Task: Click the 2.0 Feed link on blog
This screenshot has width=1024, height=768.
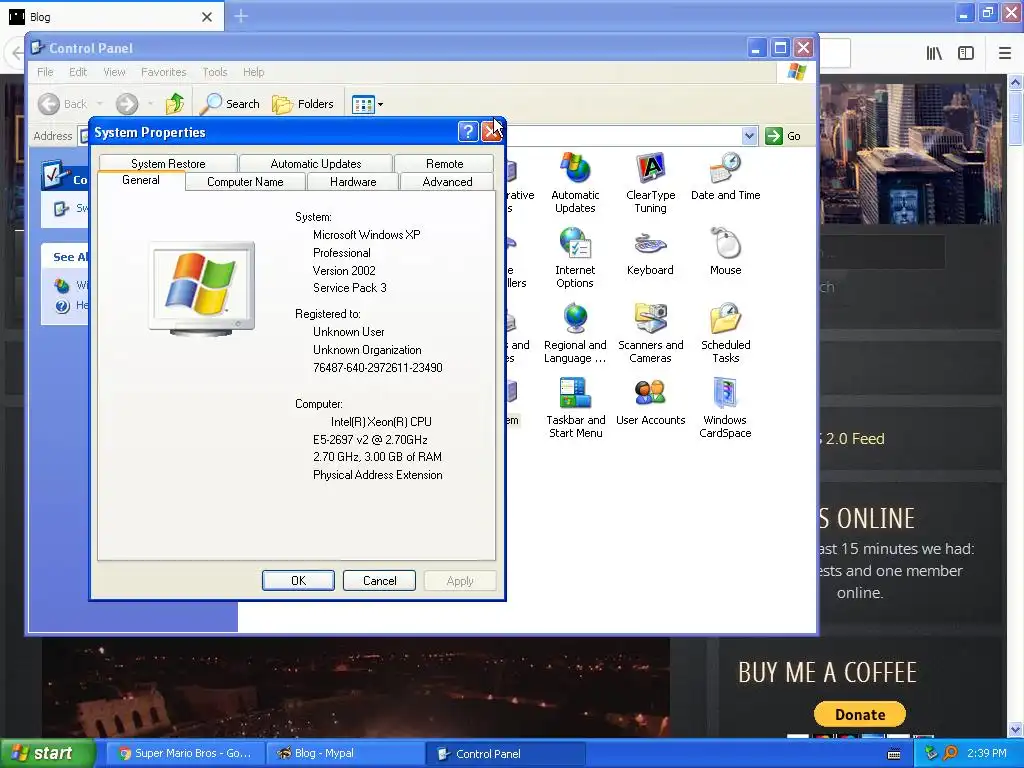Action: (854, 439)
